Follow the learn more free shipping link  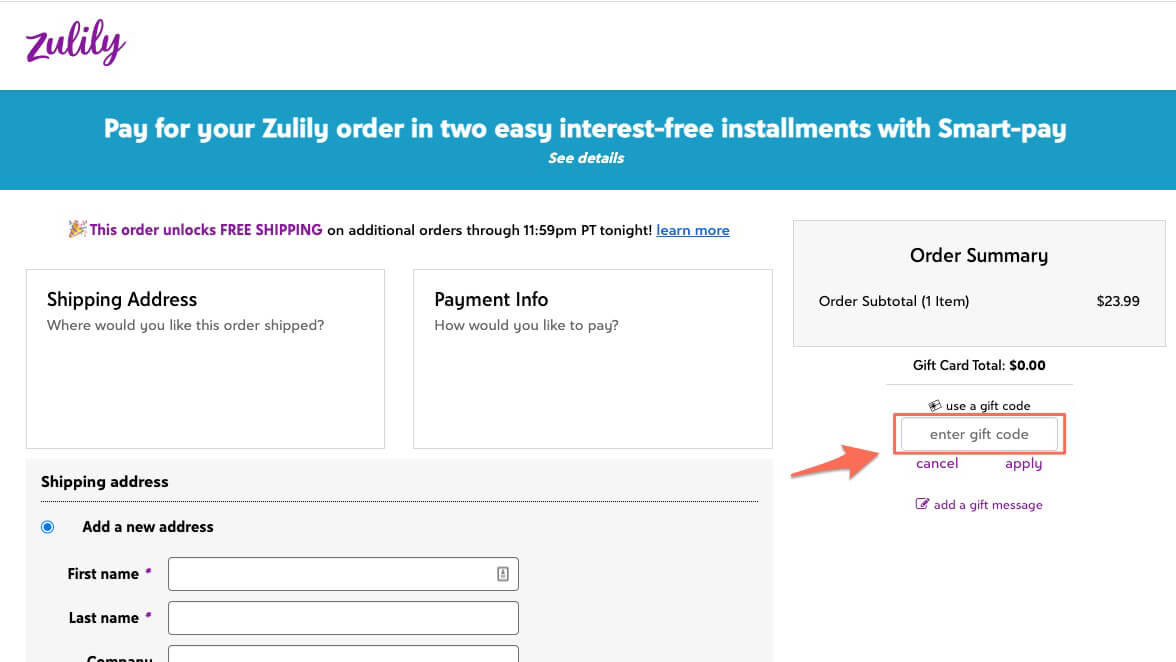693,230
